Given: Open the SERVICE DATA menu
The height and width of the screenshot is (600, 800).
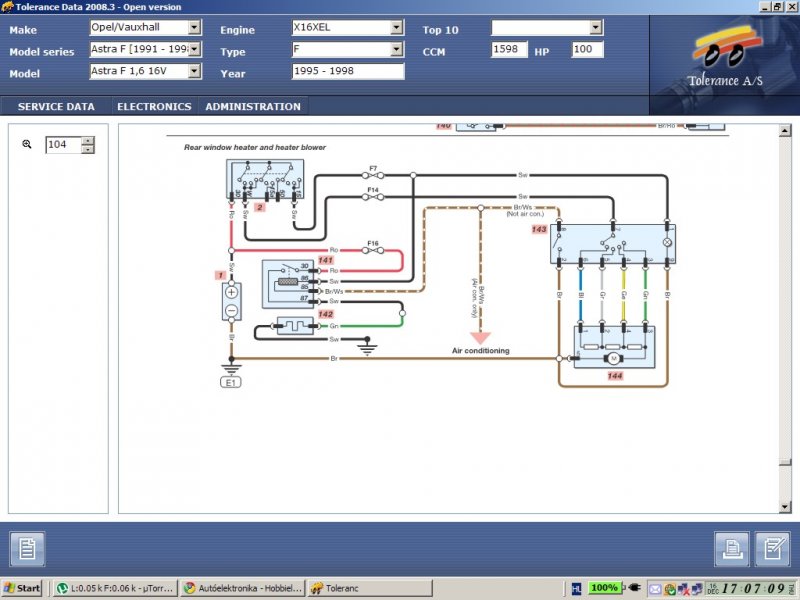Looking at the screenshot, I should [x=56, y=107].
